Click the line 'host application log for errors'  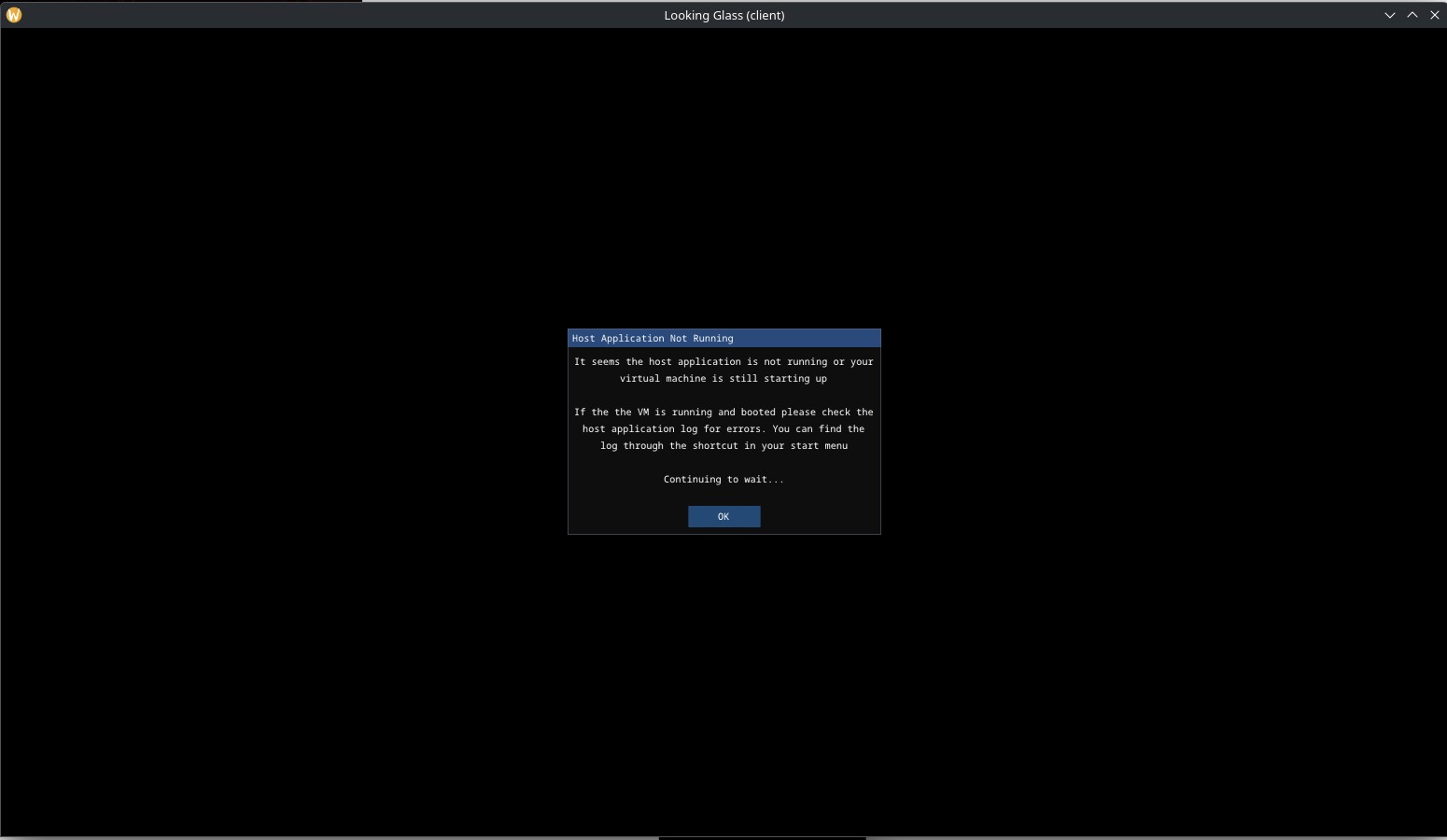click(x=723, y=428)
